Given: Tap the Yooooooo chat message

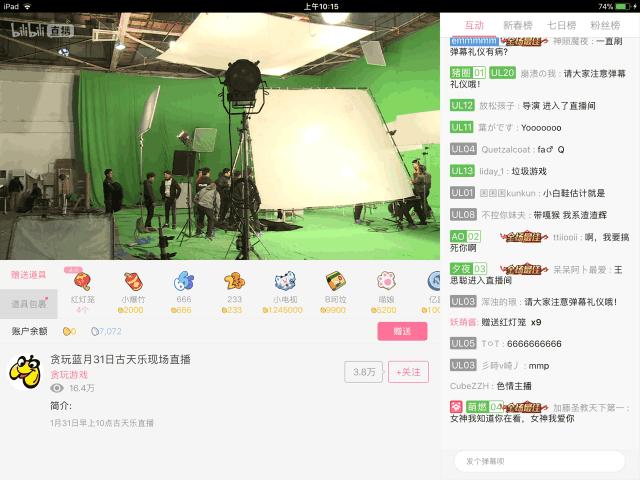Looking at the screenshot, I should click(506, 128).
